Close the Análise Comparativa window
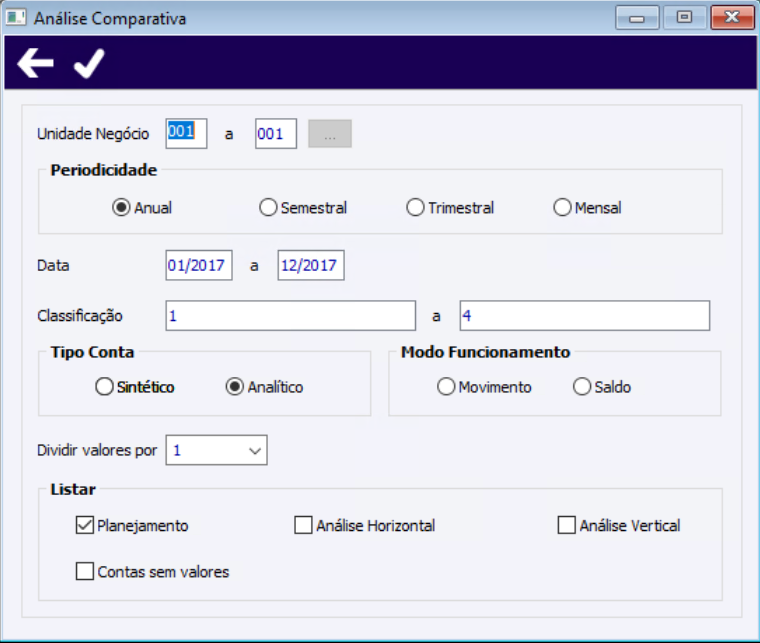This screenshot has height=643, width=760. coord(732,18)
